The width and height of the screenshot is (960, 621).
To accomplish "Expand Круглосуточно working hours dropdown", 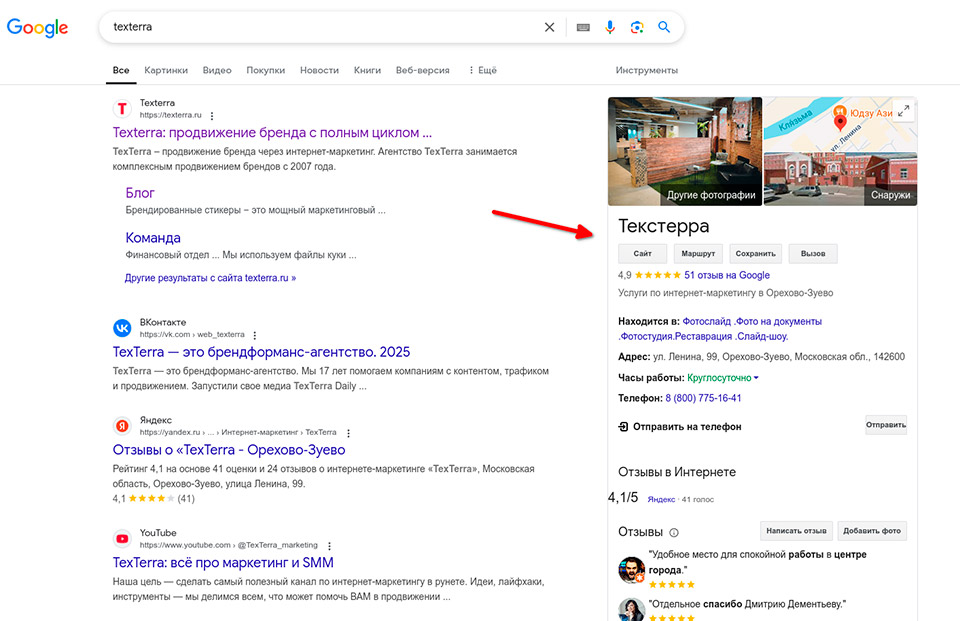I will (723, 378).
